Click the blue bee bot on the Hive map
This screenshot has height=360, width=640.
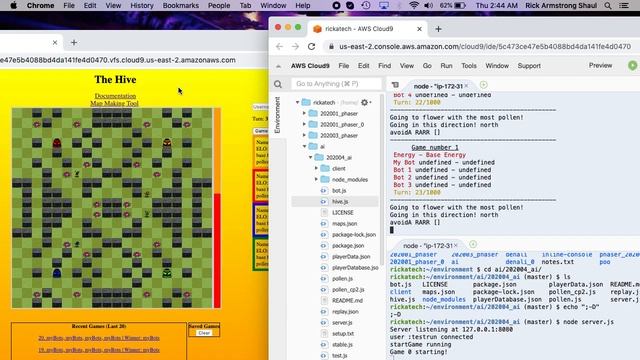tap(57, 273)
